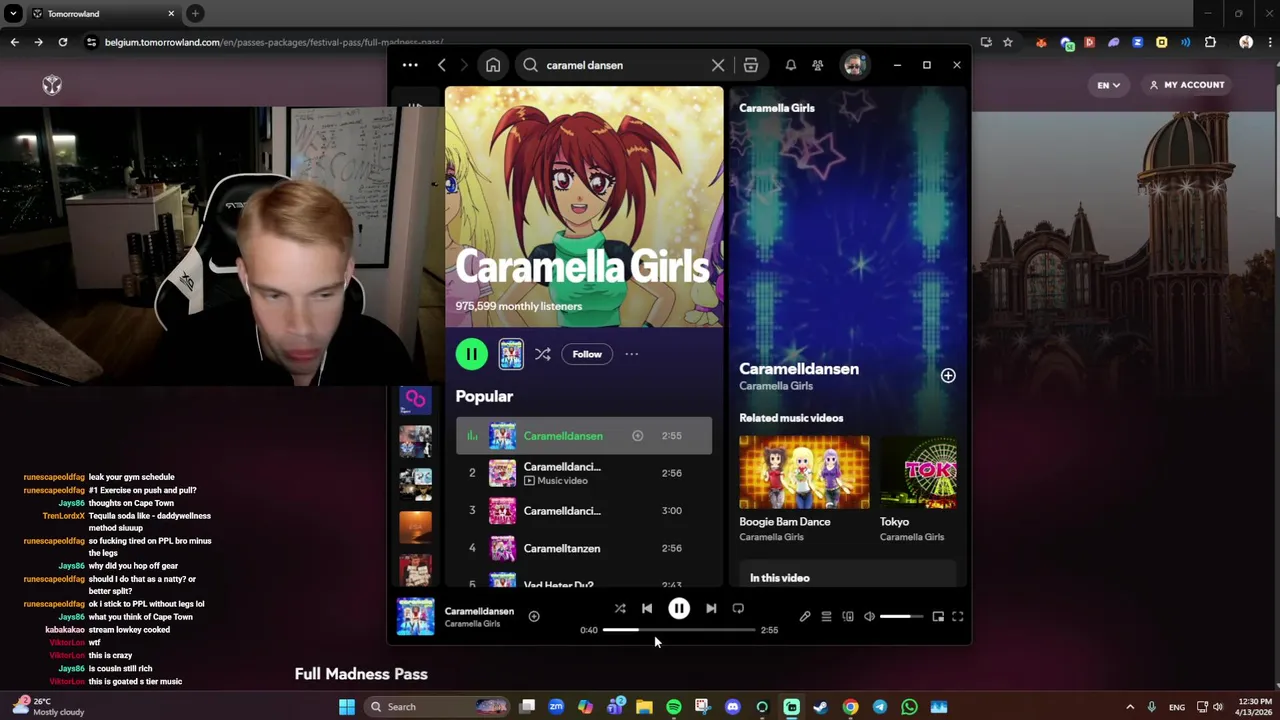This screenshot has height=720, width=1280.
Task: Open Connect to a device
Action: (x=848, y=617)
